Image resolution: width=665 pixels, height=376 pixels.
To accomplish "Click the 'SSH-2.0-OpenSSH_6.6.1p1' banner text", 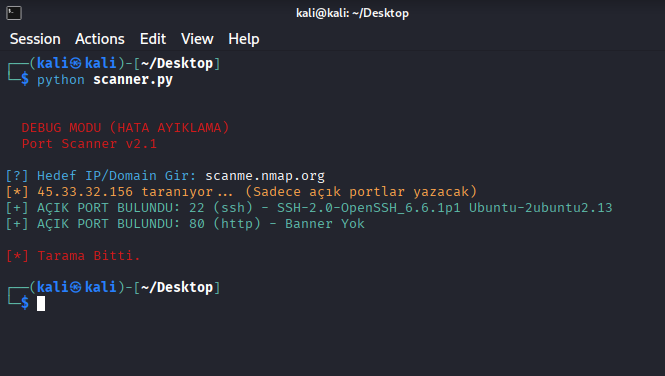I will (x=369, y=208).
